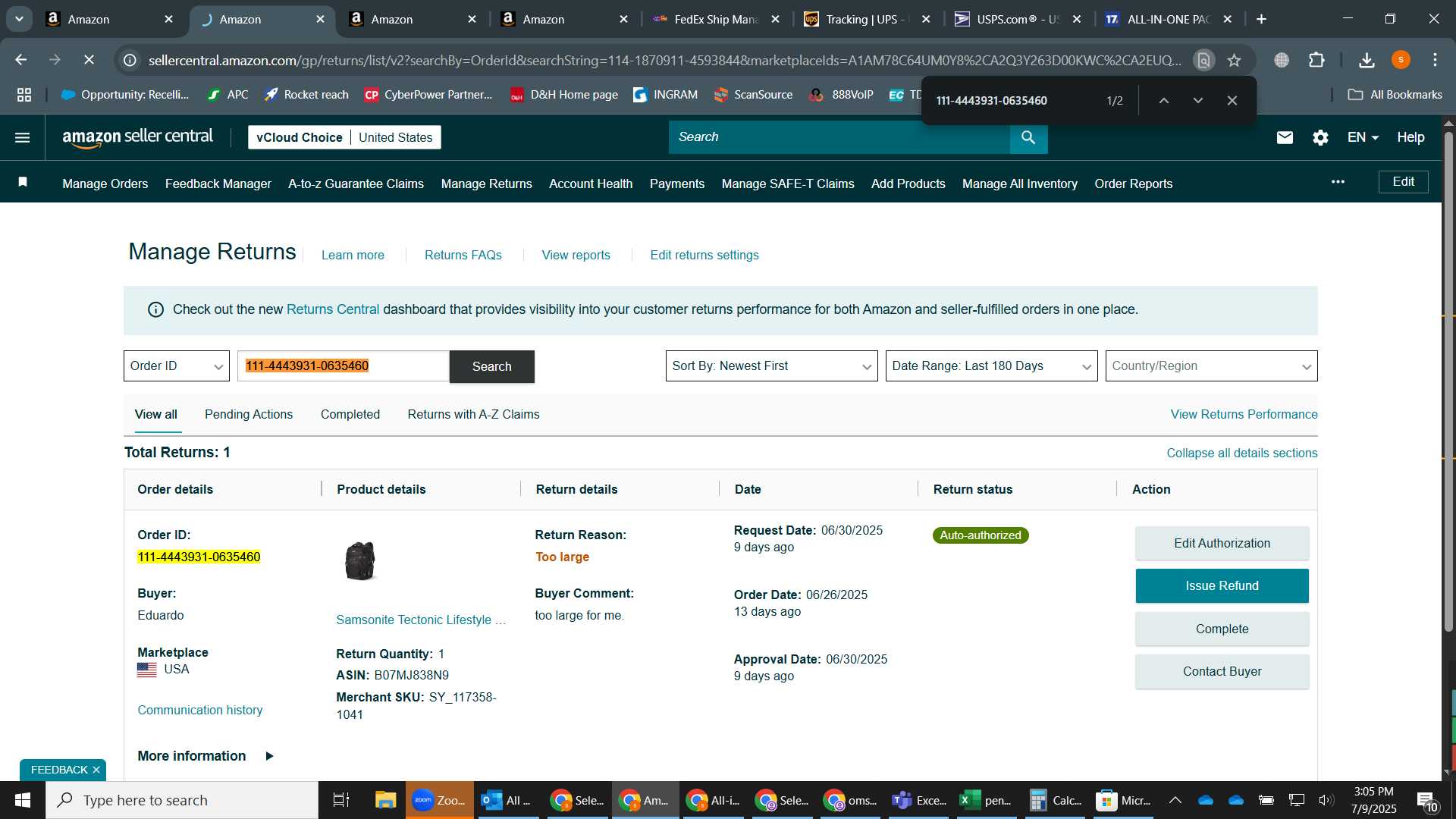Switch to Returns with A-Z Claims tab

(x=473, y=414)
